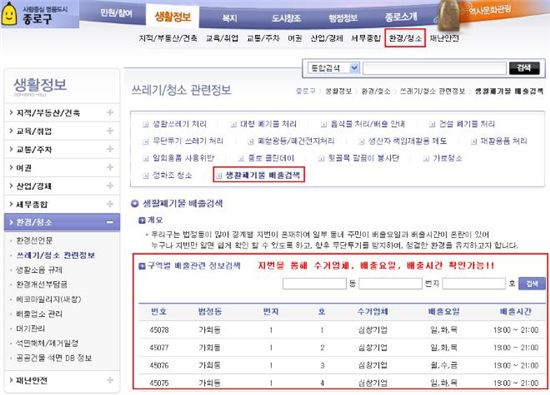Open 에코마일리지(새창) sidebar link
Viewport: 550px width, 395px height.
(x=48, y=299)
